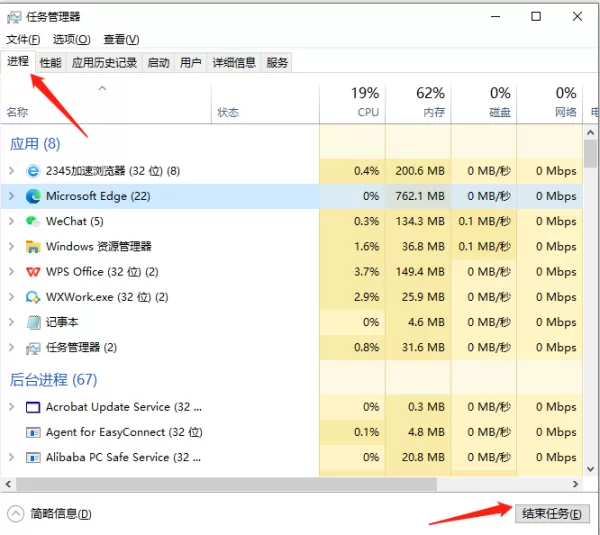Click the 762.1 MB memory value
Screen dimensions: 600x535
pos(420,196)
